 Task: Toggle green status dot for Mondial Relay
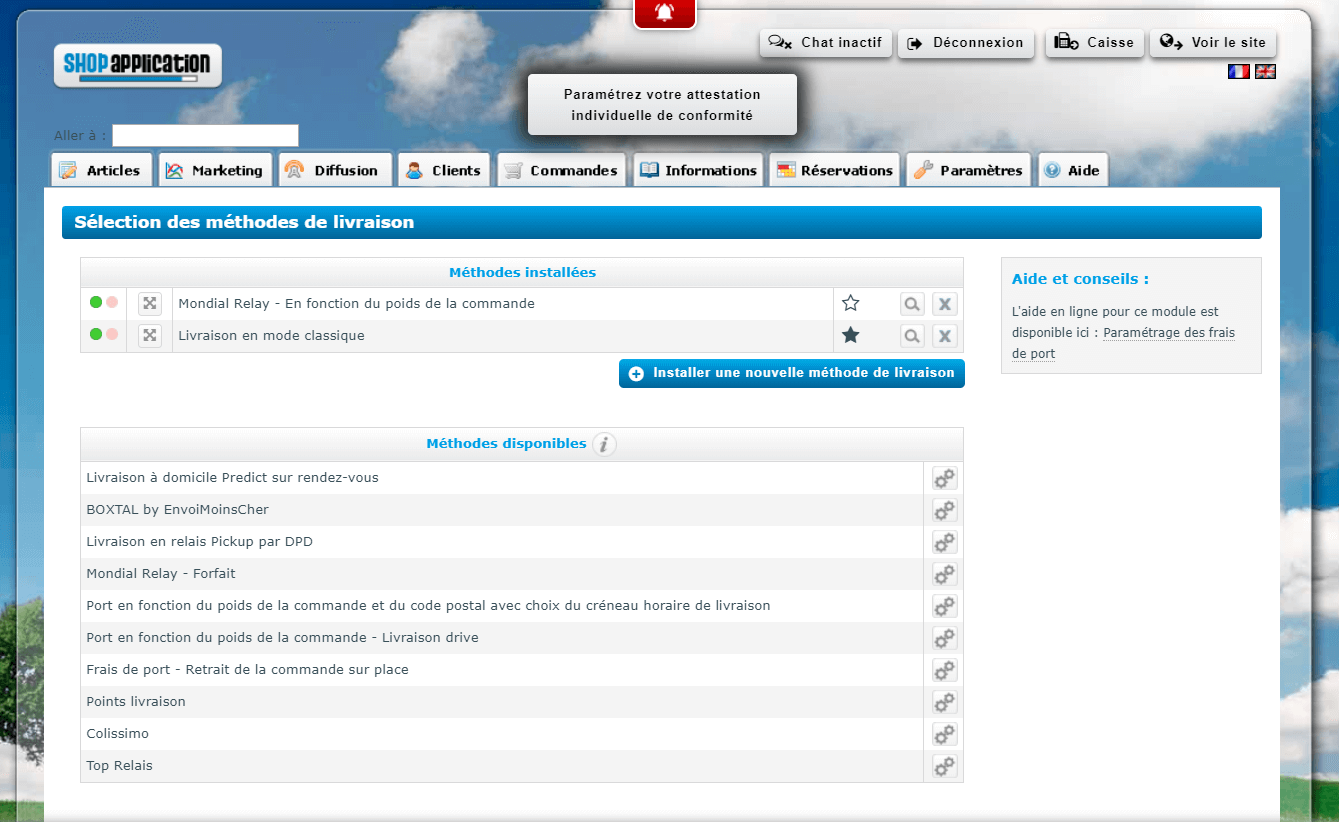(96, 302)
